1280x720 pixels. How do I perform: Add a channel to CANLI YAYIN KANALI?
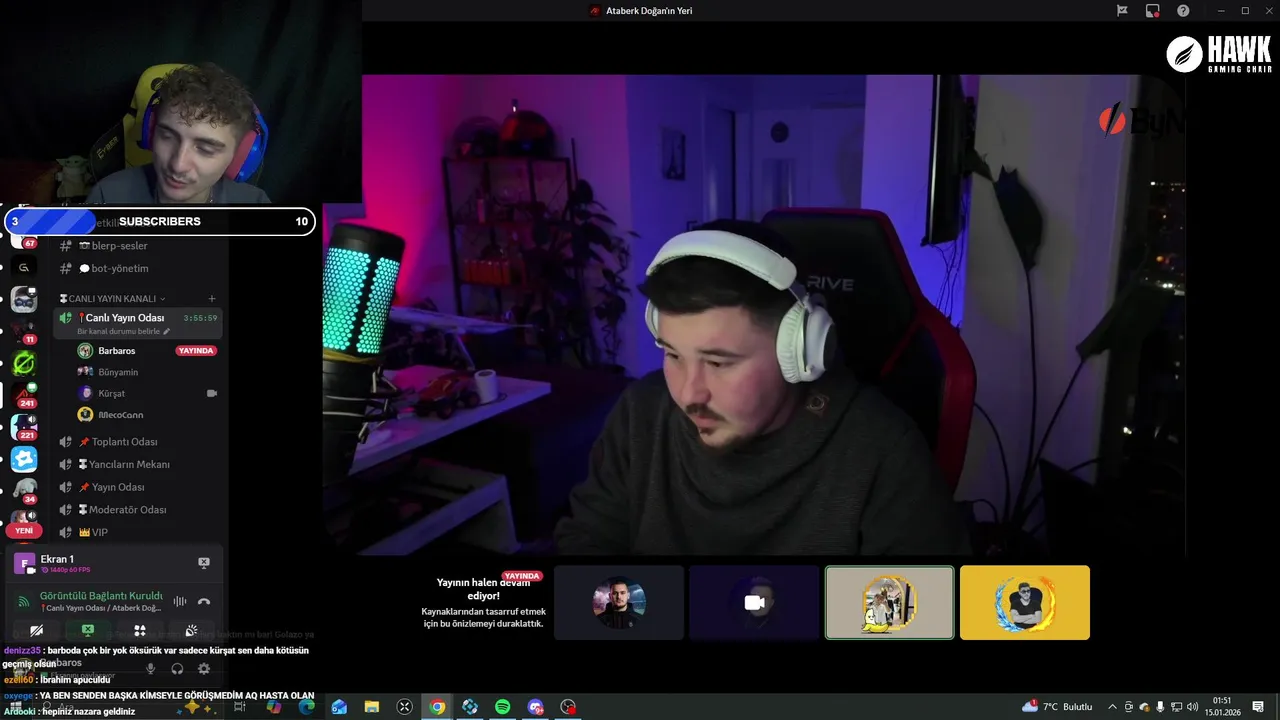[x=211, y=299]
